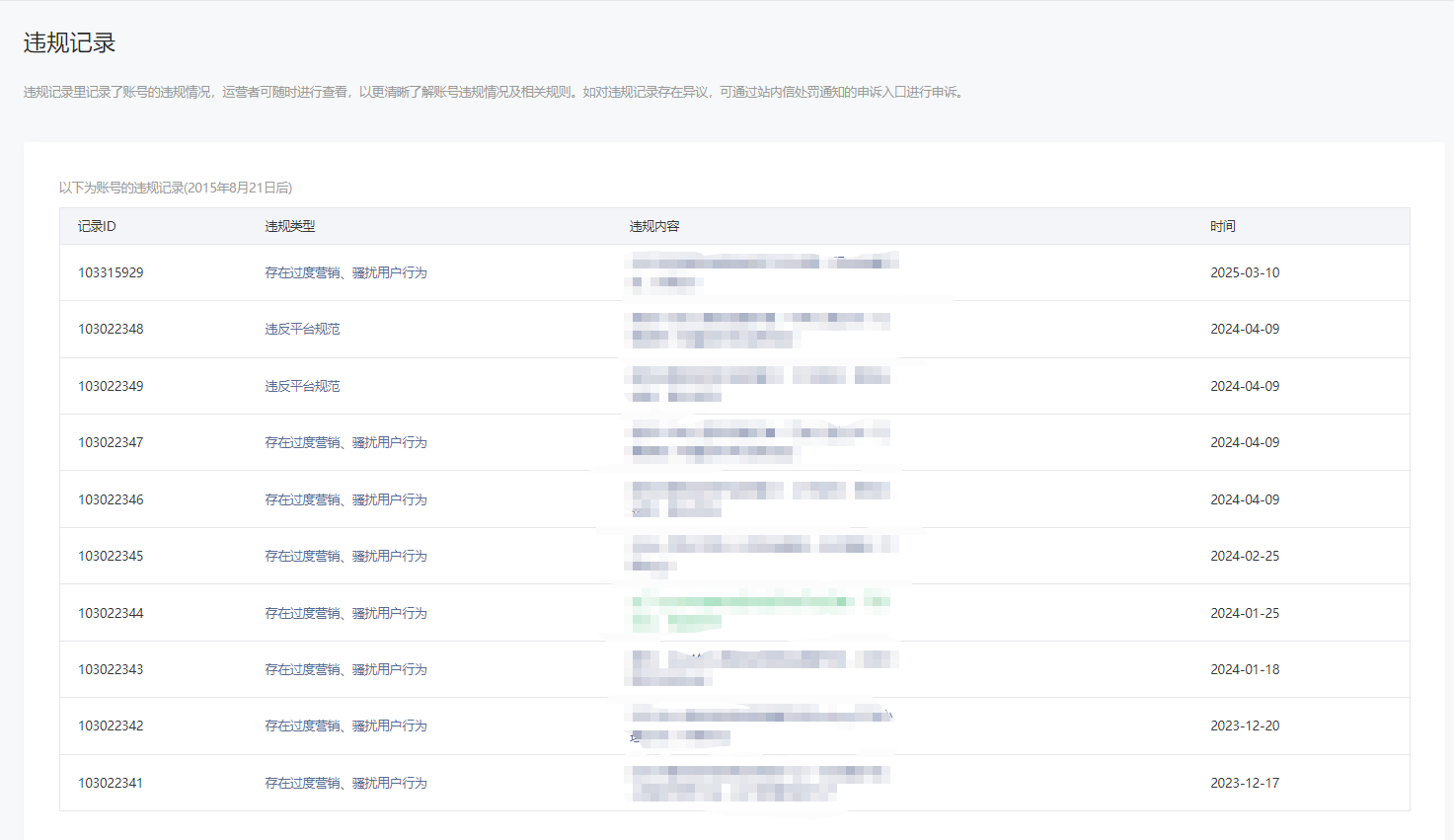Screen dimensions: 1454x840
Task: Click 违反平台规范 in row 103022348
Action: [302, 329]
